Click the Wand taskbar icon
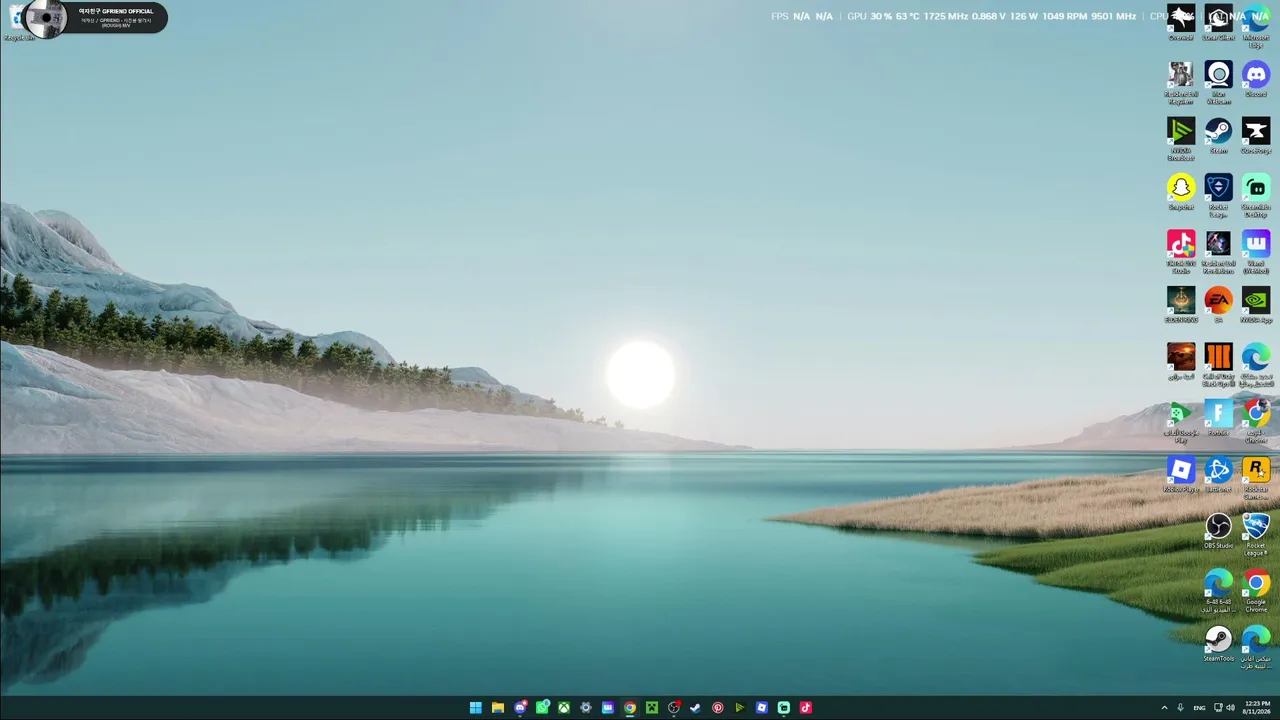This screenshot has height=720, width=1280. (x=608, y=708)
